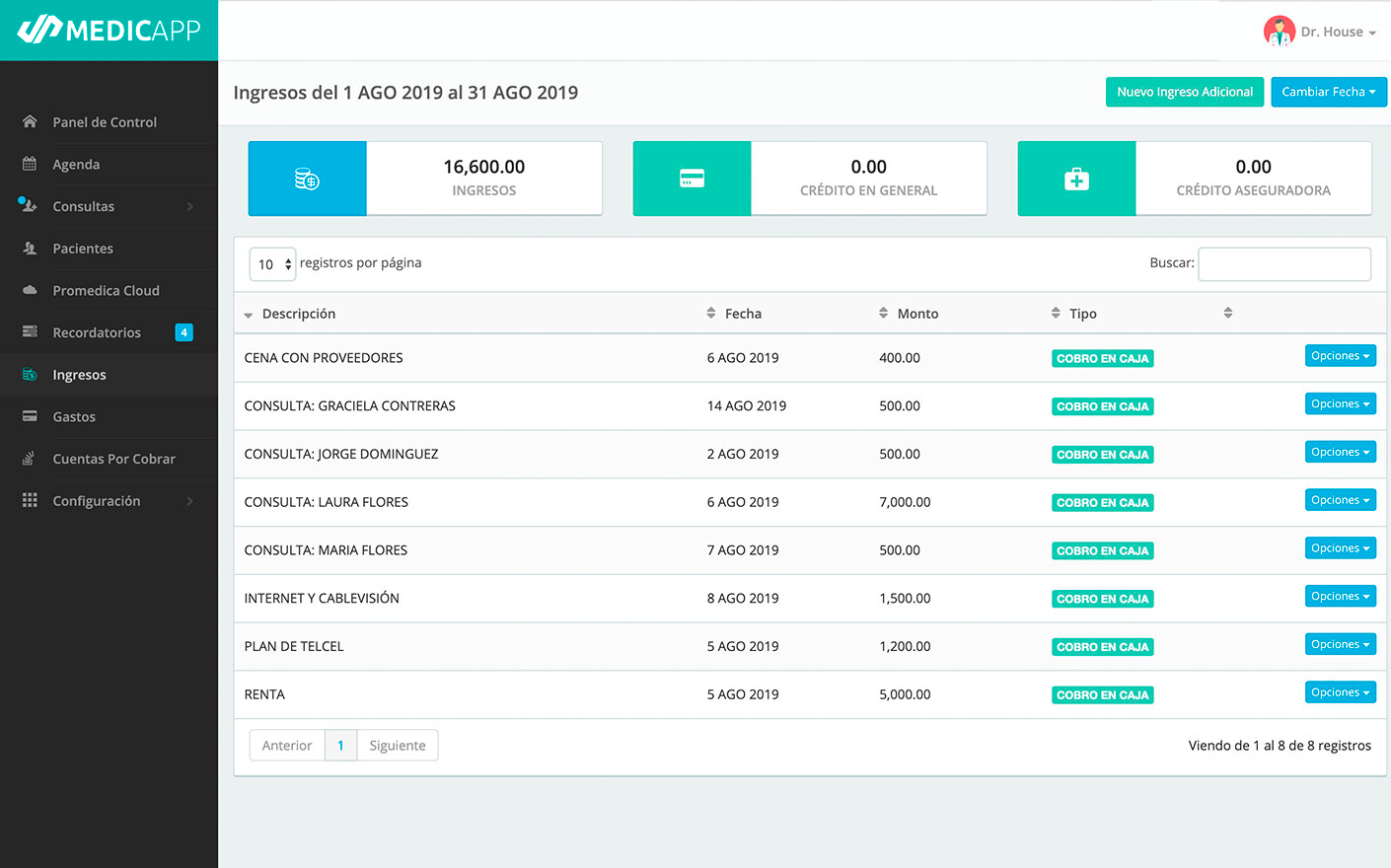Screen dimensions: 1391x868
Task: Click COBRO EN CAJA tag for RENTA
Action: [x=1103, y=695]
